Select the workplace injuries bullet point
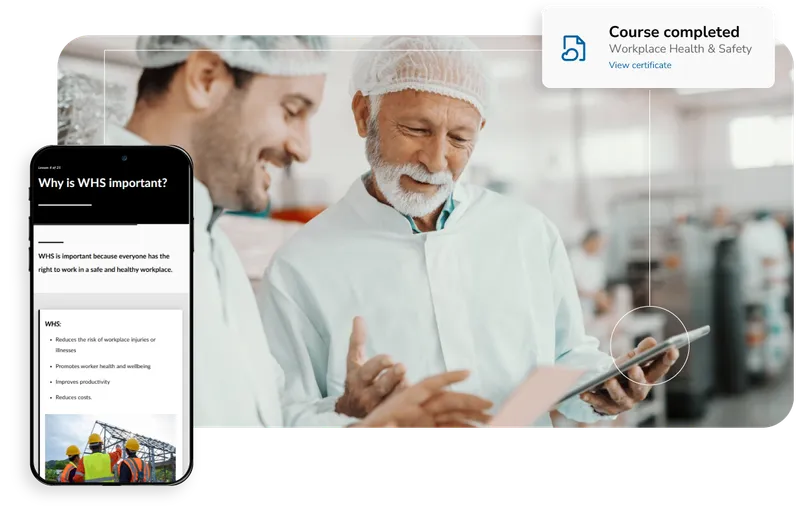The height and width of the screenshot is (517, 800). coord(105,345)
